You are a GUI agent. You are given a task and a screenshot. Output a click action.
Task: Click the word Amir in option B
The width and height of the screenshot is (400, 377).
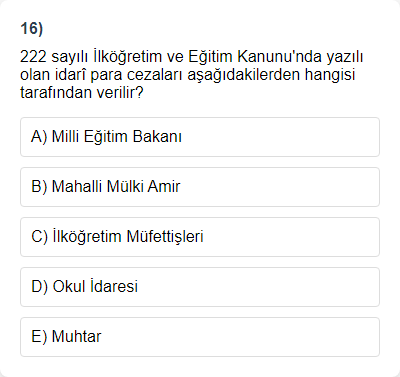(164, 187)
